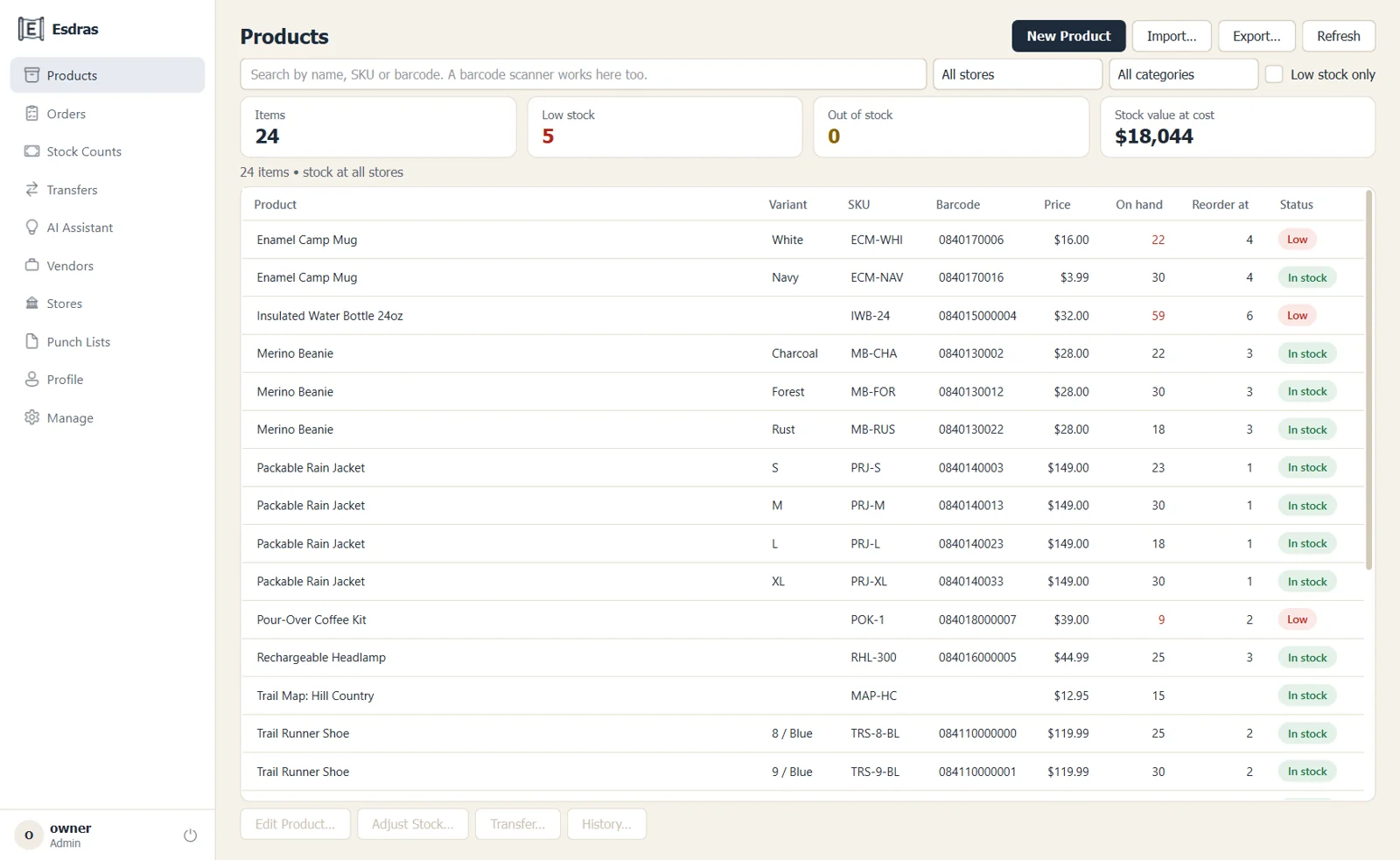Click the Stock value at cost card
1400x860 pixels.
coord(1237,127)
